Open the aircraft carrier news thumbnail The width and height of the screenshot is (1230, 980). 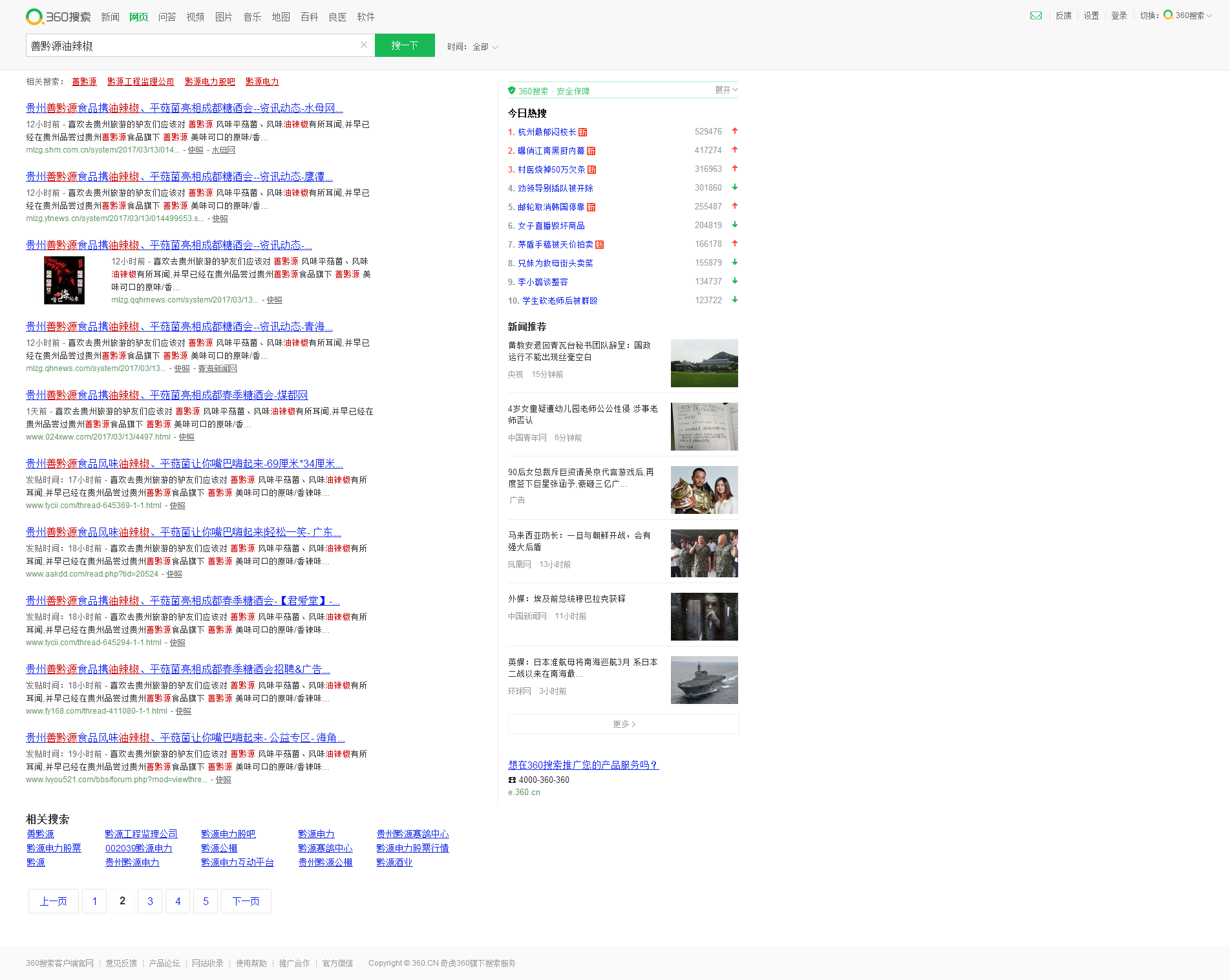click(704, 680)
